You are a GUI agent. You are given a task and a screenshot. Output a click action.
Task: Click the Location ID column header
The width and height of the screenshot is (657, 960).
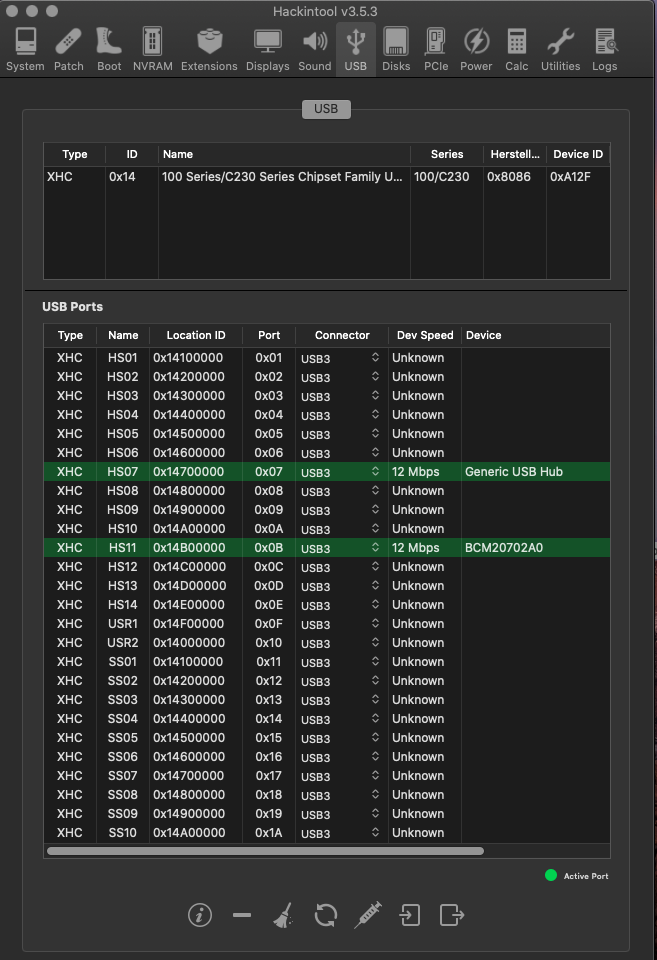196,335
